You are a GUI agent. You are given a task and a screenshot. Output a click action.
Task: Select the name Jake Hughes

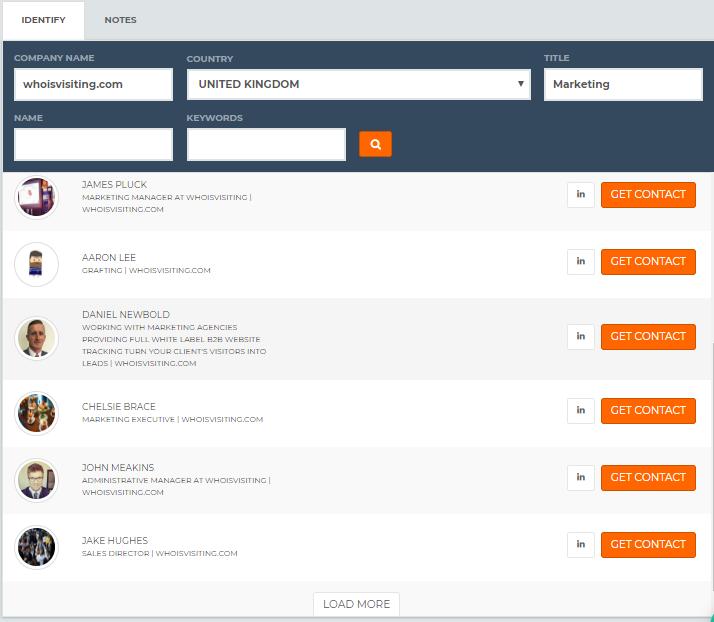[x=115, y=540]
